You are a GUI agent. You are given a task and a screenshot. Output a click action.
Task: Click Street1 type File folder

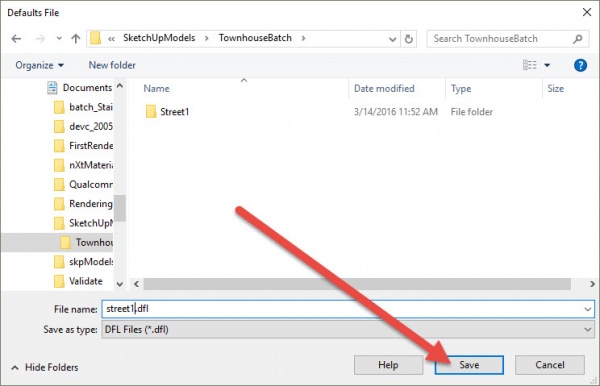point(471,112)
